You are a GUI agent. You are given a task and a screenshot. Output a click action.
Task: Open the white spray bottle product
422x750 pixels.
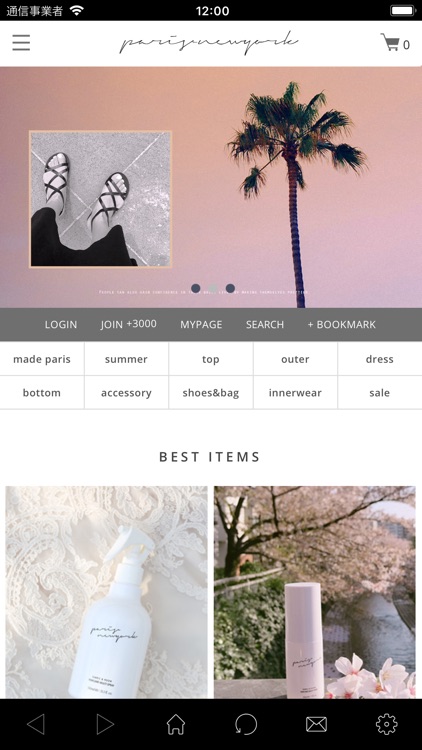pos(106,592)
